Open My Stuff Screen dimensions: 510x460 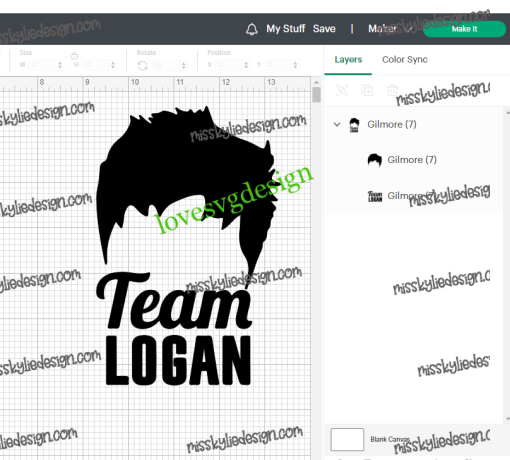tap(285, 29)
